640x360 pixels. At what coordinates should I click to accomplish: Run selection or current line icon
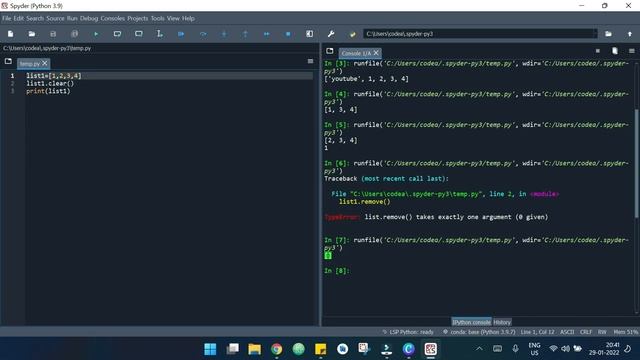(x=160, y=34)
